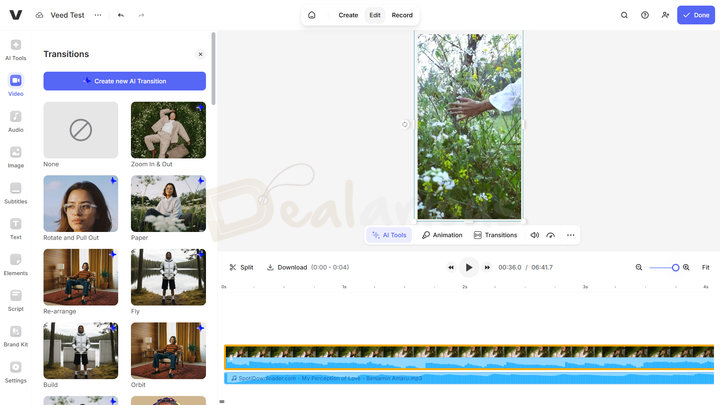The width and height of the screenshot is (720, 405).
Task: Expand more options in clip toolbar
Action: pos(571,235)
